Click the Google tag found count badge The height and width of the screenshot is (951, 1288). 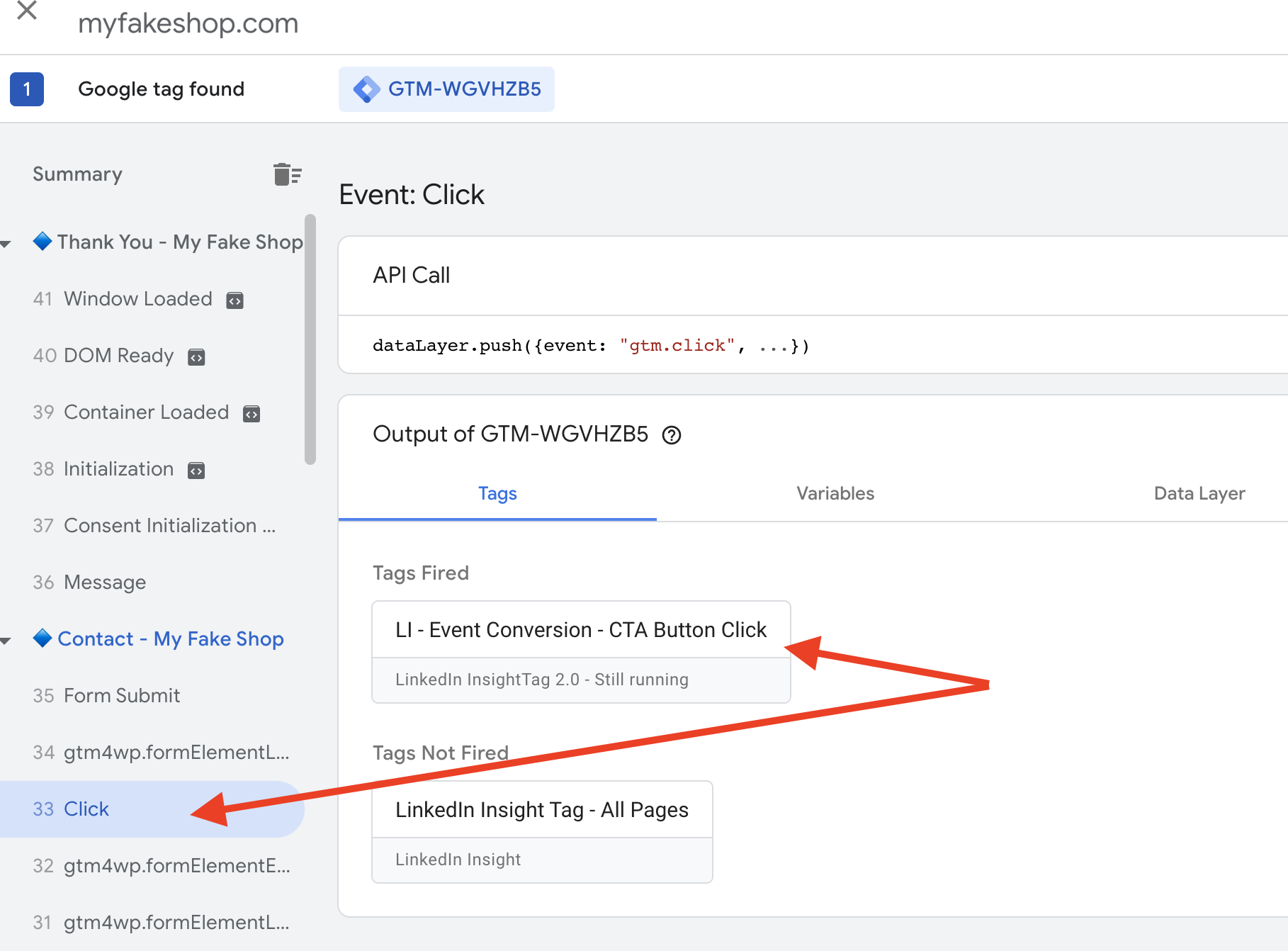pos(26,89)
